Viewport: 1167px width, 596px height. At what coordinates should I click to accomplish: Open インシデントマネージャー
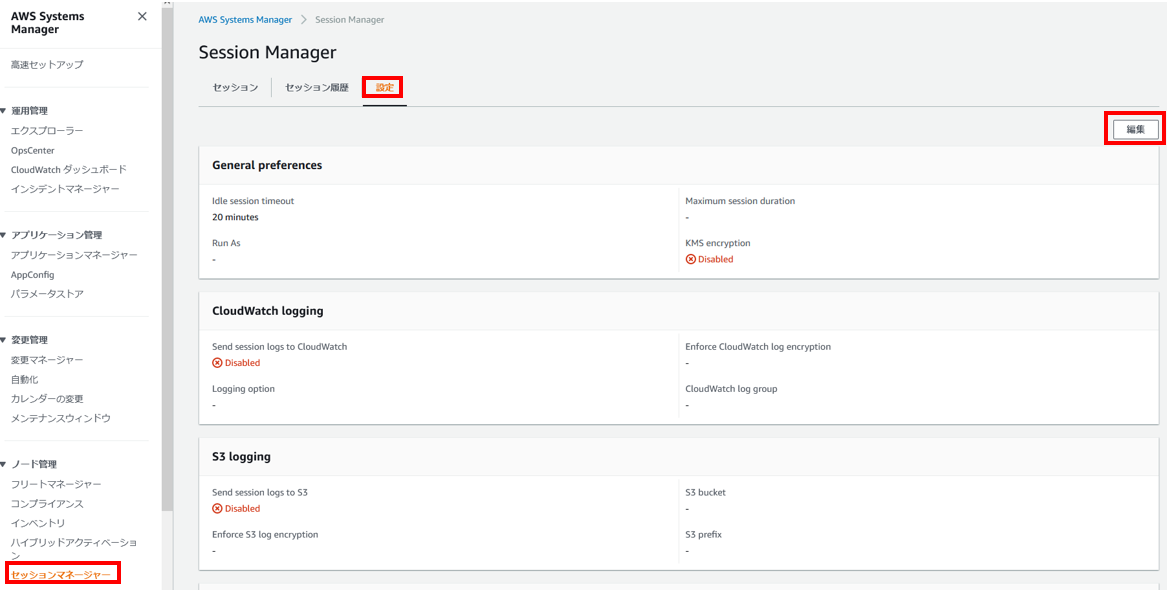click(x=65, y=189)
